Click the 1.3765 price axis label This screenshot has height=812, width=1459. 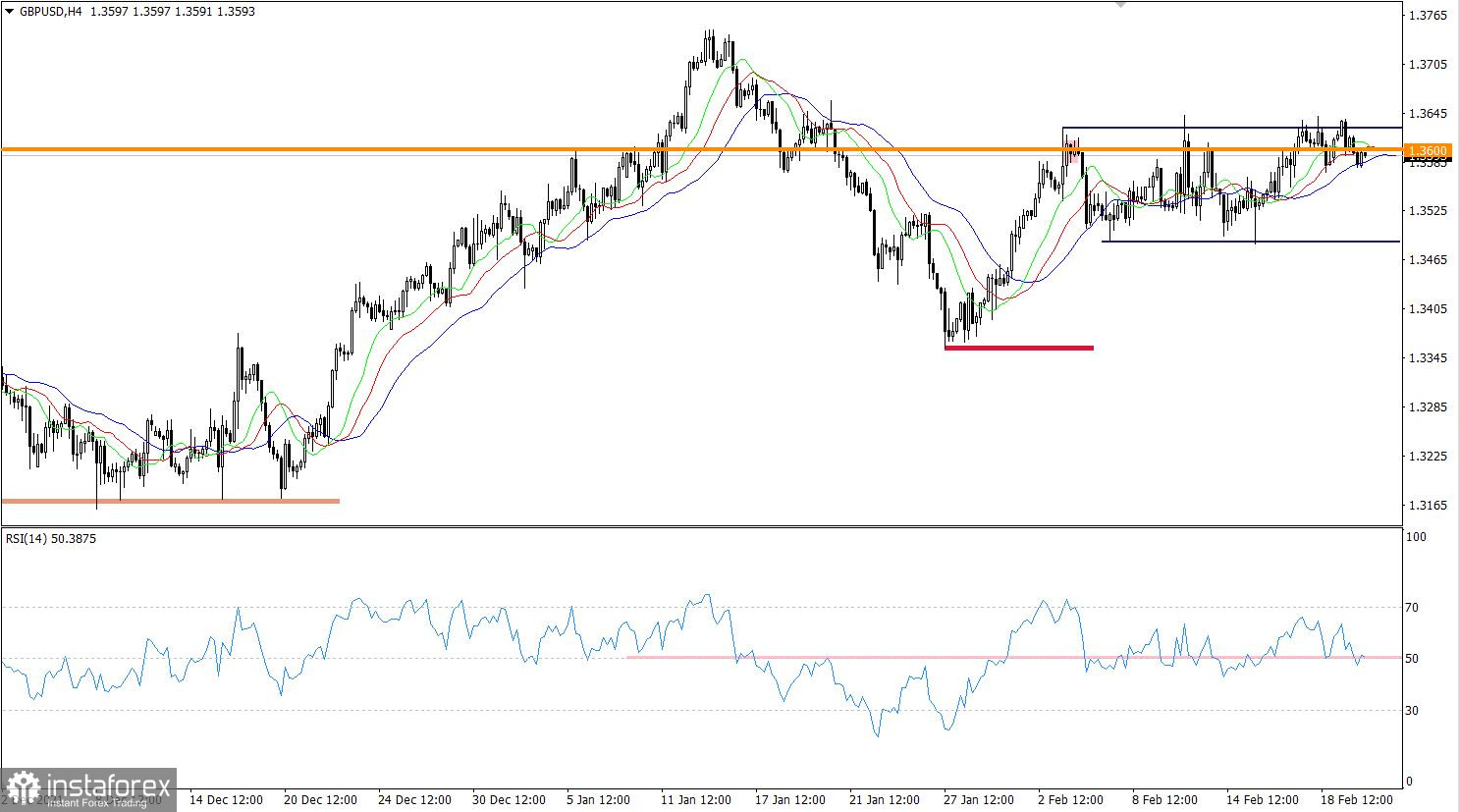click(1428, 16)
